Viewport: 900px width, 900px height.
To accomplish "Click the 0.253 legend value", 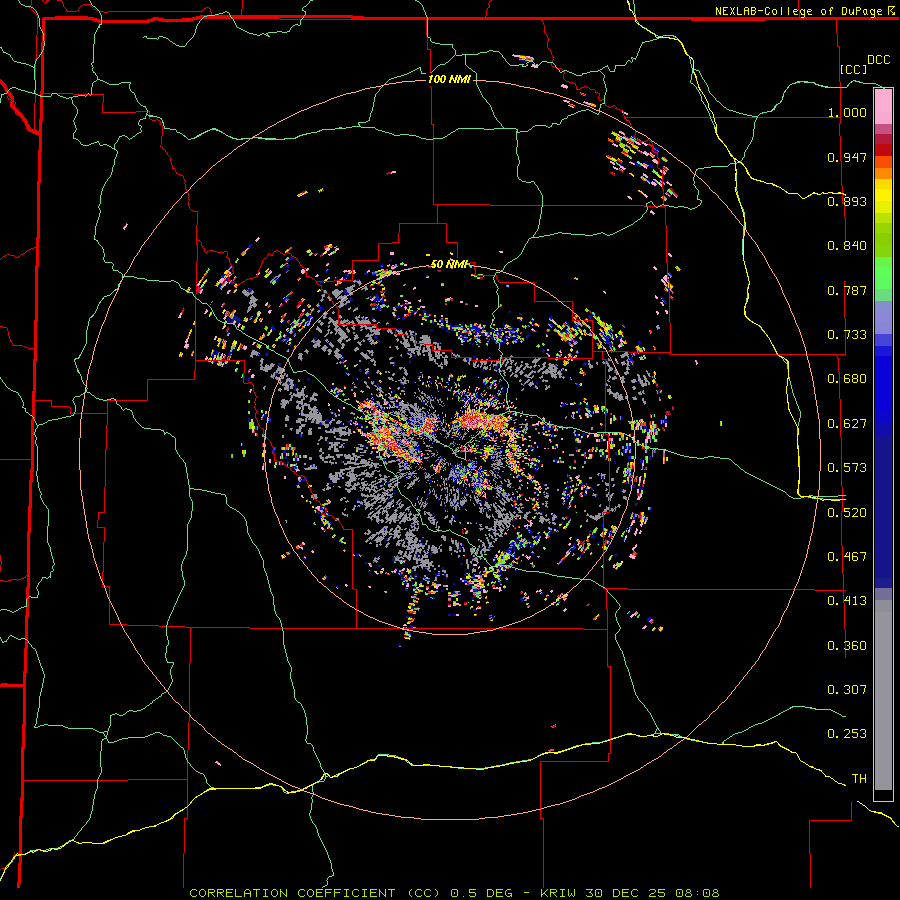I will tap(847, 734).
